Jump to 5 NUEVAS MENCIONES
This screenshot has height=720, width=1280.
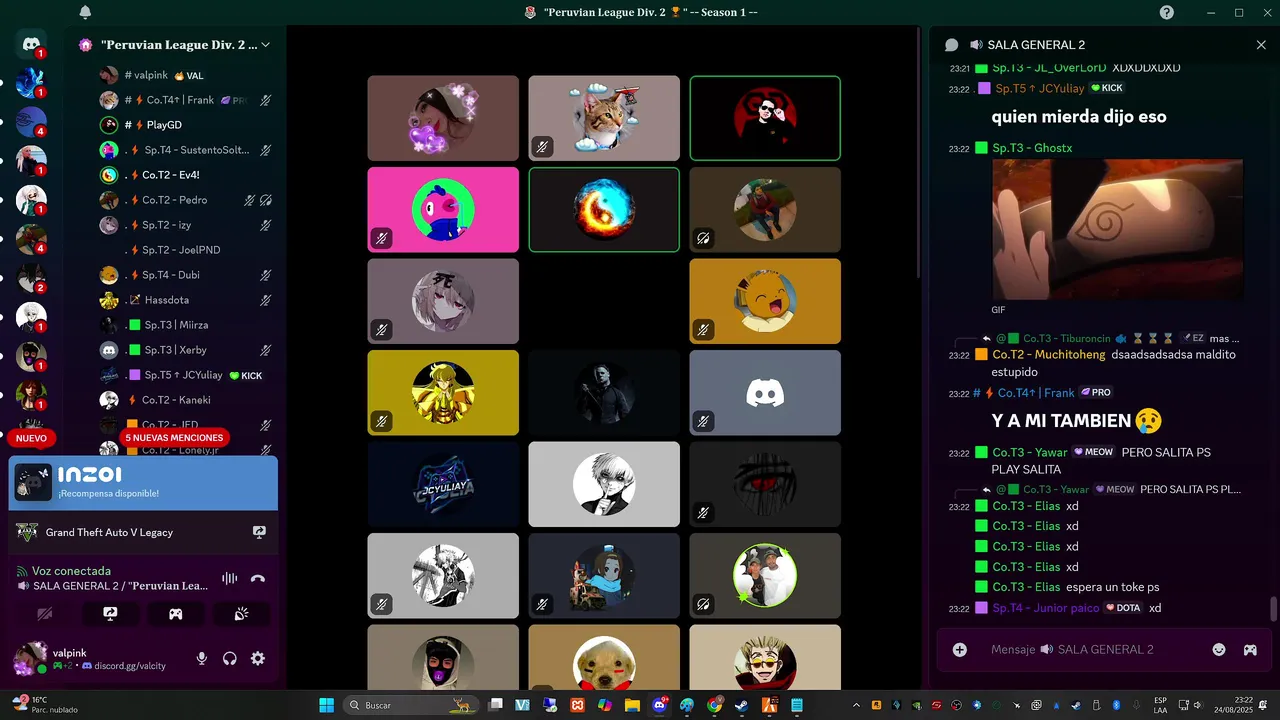175,438
